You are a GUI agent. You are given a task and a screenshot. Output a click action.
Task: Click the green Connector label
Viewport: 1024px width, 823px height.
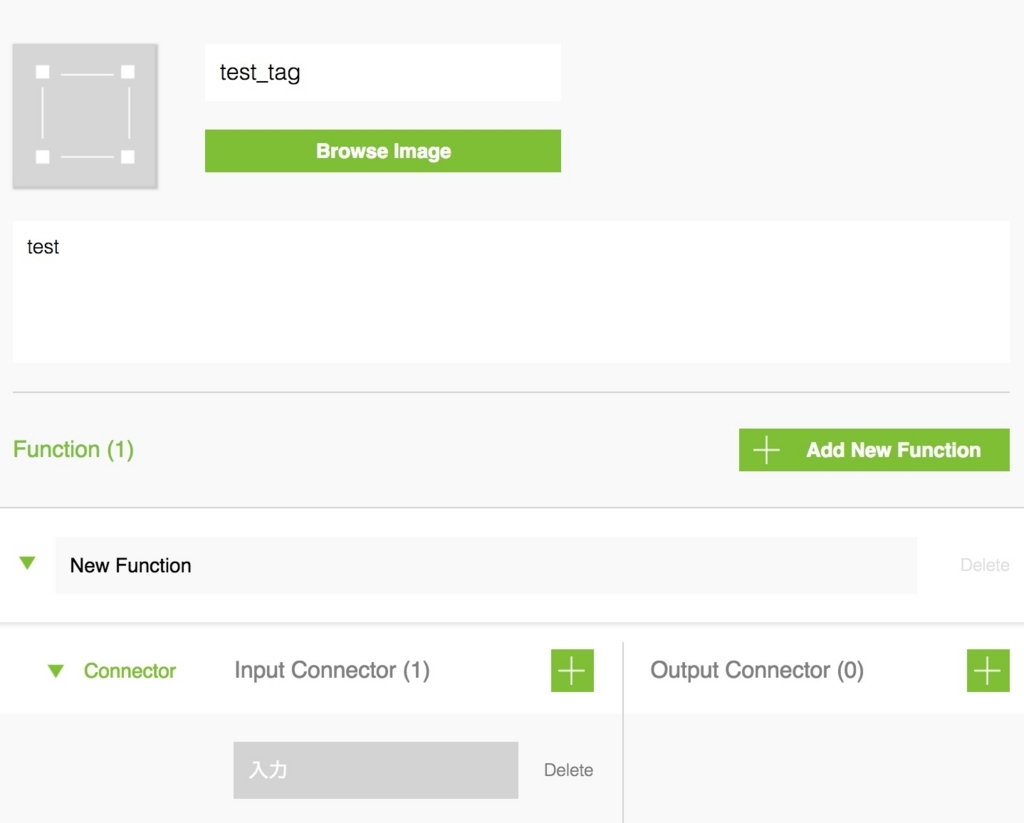(129, 671)
